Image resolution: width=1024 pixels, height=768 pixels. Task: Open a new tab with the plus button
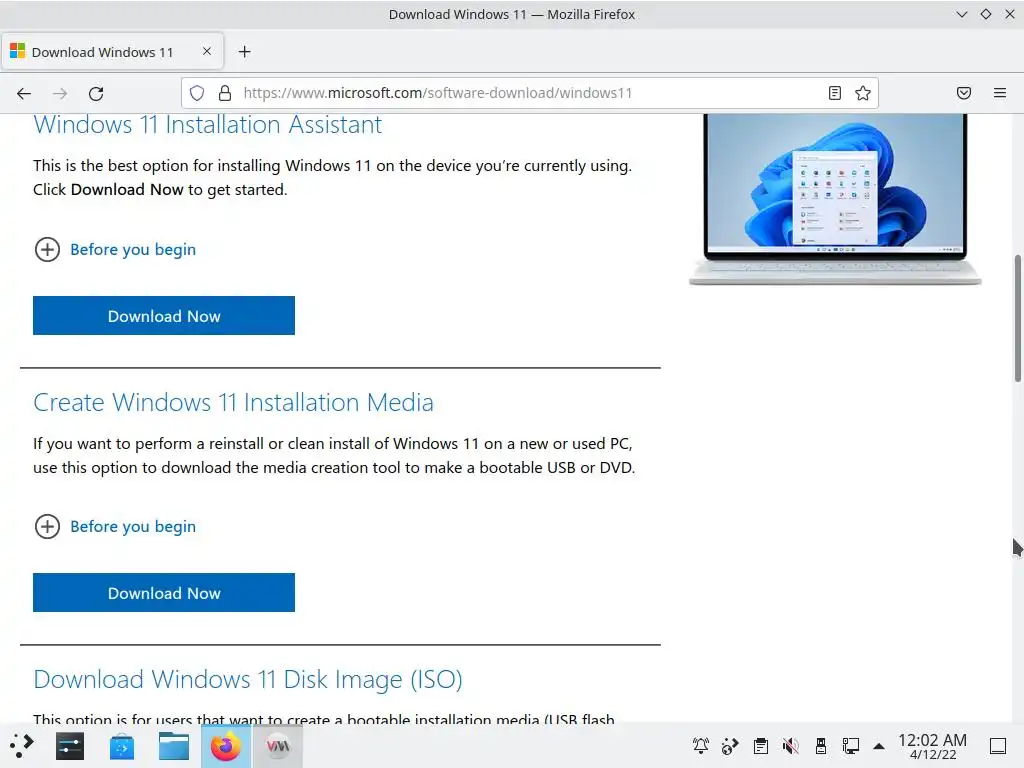click(x=244, y=52)
